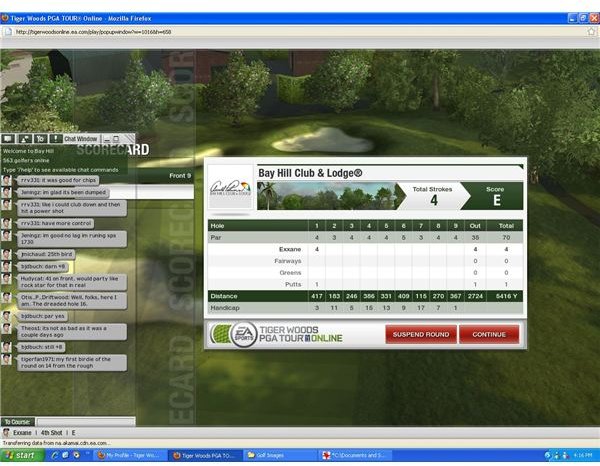Click message 'bjdbuch: par yea'

[42, 316]
